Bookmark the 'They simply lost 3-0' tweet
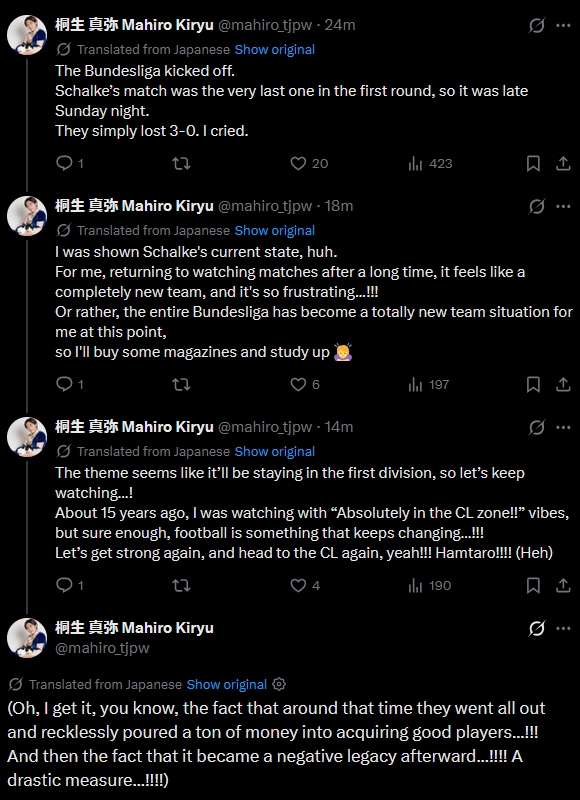 [x=533, y=163]
